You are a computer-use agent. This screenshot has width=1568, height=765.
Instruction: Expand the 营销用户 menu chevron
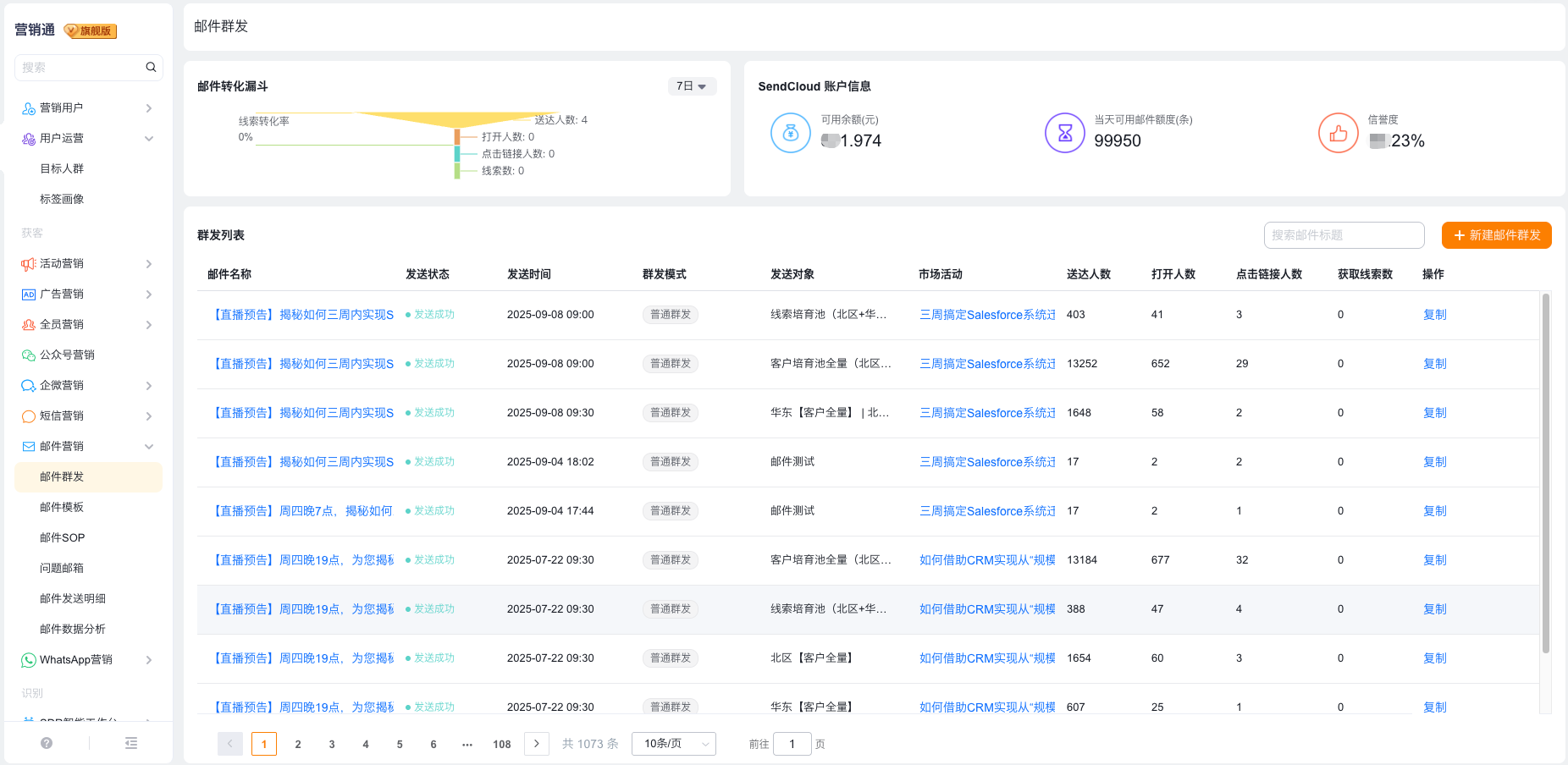coord(148,108)
